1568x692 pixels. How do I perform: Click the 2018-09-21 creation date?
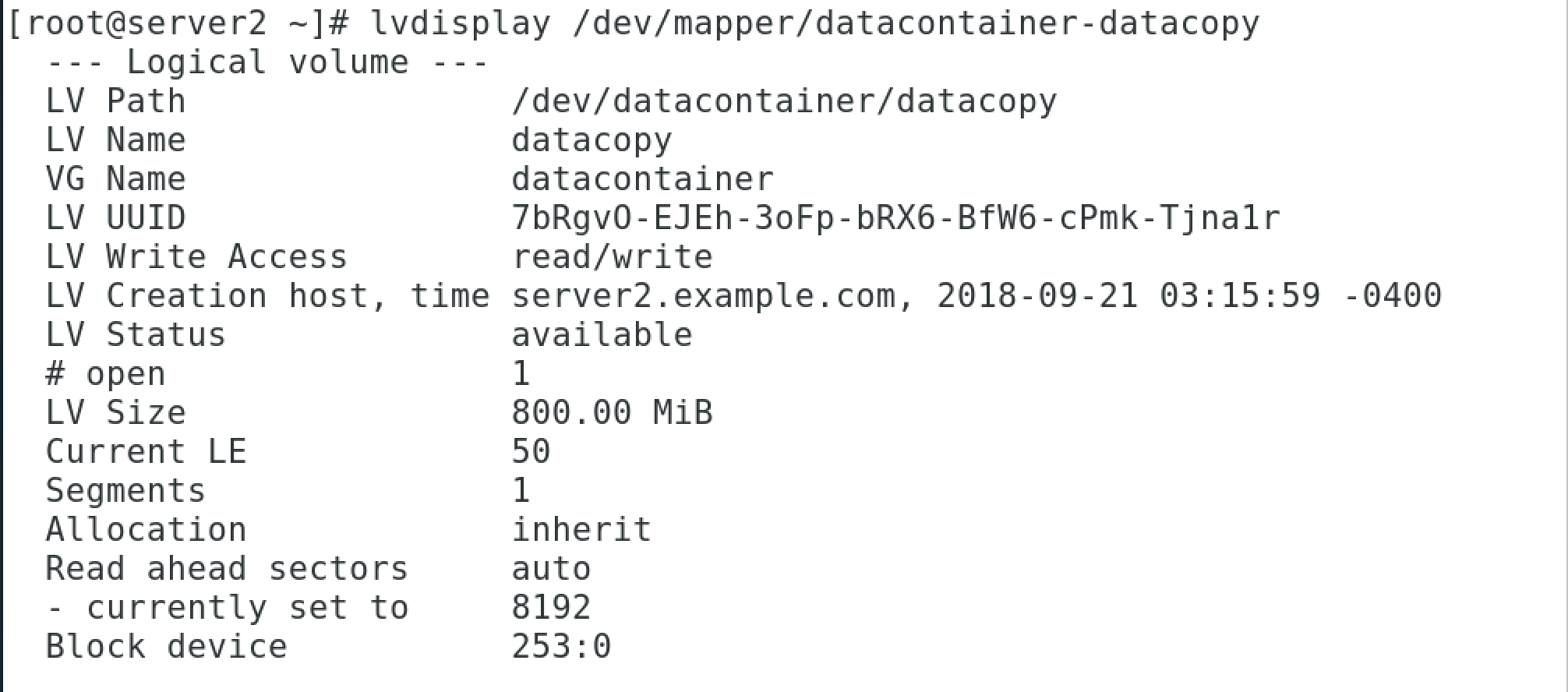coord(1037,296)
